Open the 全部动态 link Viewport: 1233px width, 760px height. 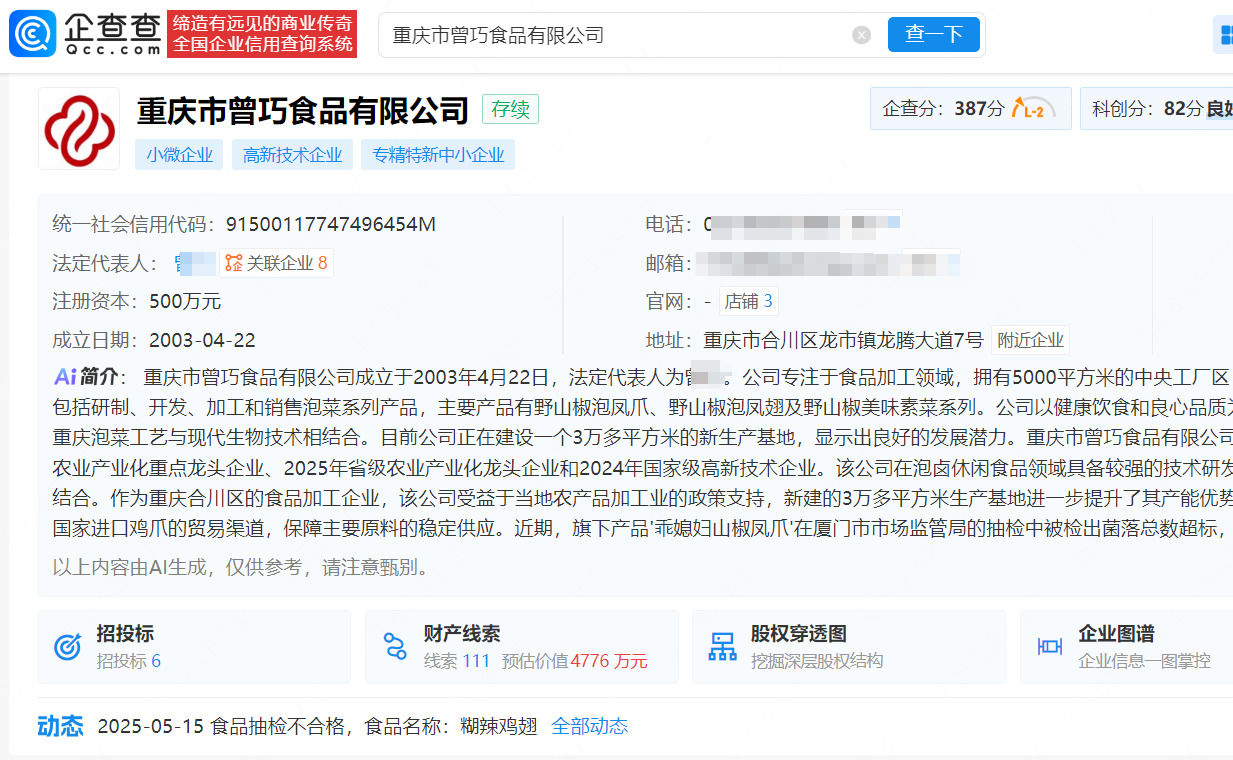(590, 726)
